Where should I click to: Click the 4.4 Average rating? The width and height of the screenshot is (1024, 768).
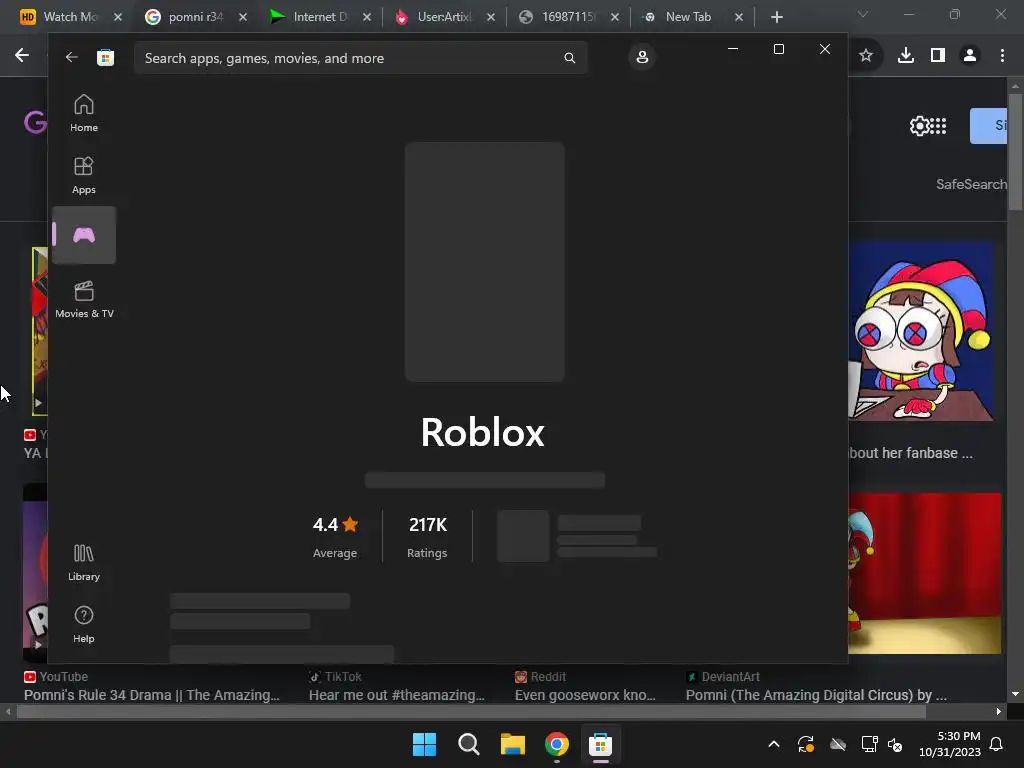[x=335, y=537]
